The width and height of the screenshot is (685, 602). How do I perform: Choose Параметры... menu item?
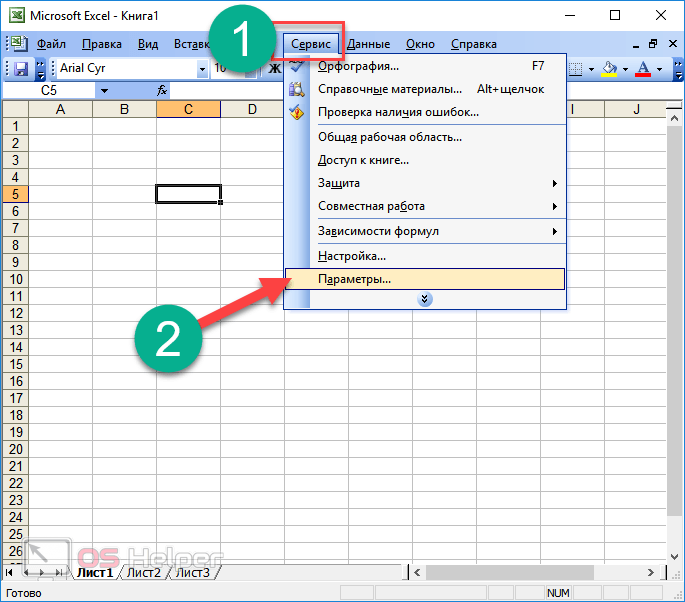(425, 279)
